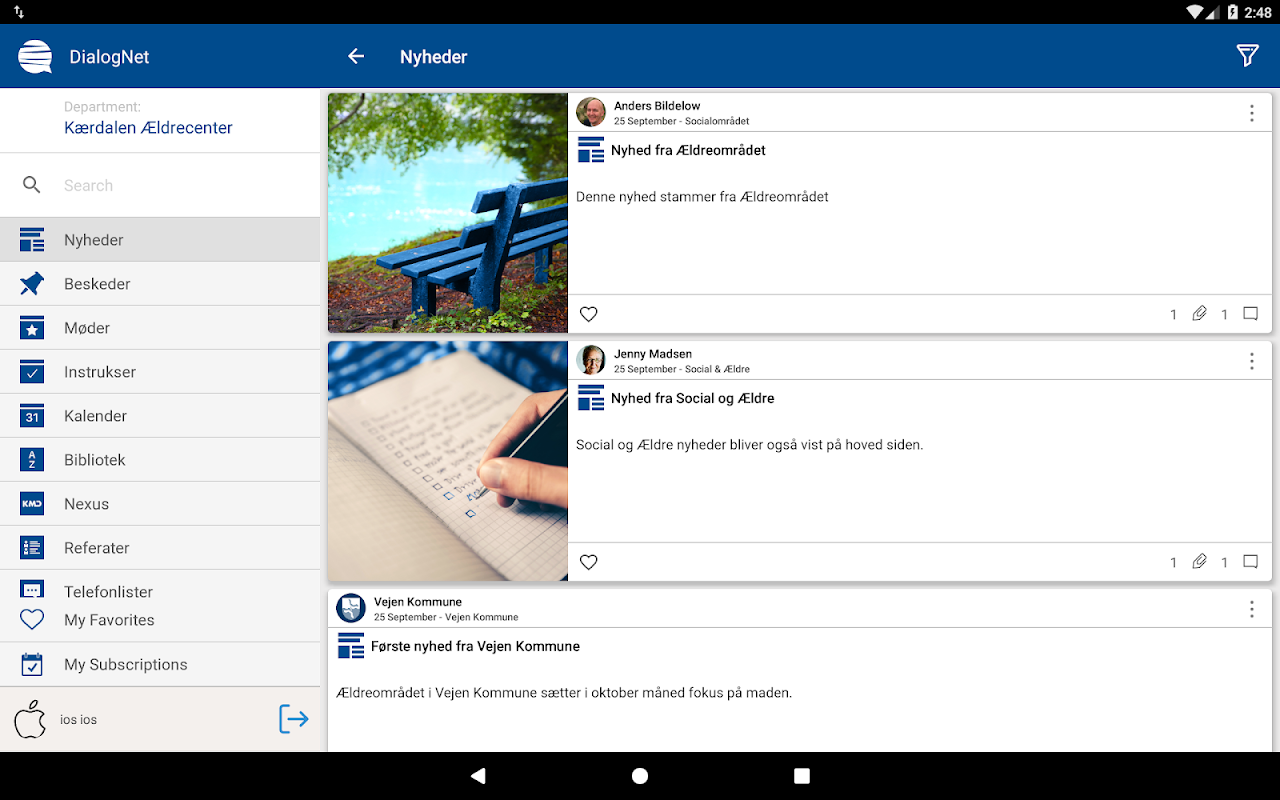Click the Vejen Kommune crest avatar

(351, 608)
